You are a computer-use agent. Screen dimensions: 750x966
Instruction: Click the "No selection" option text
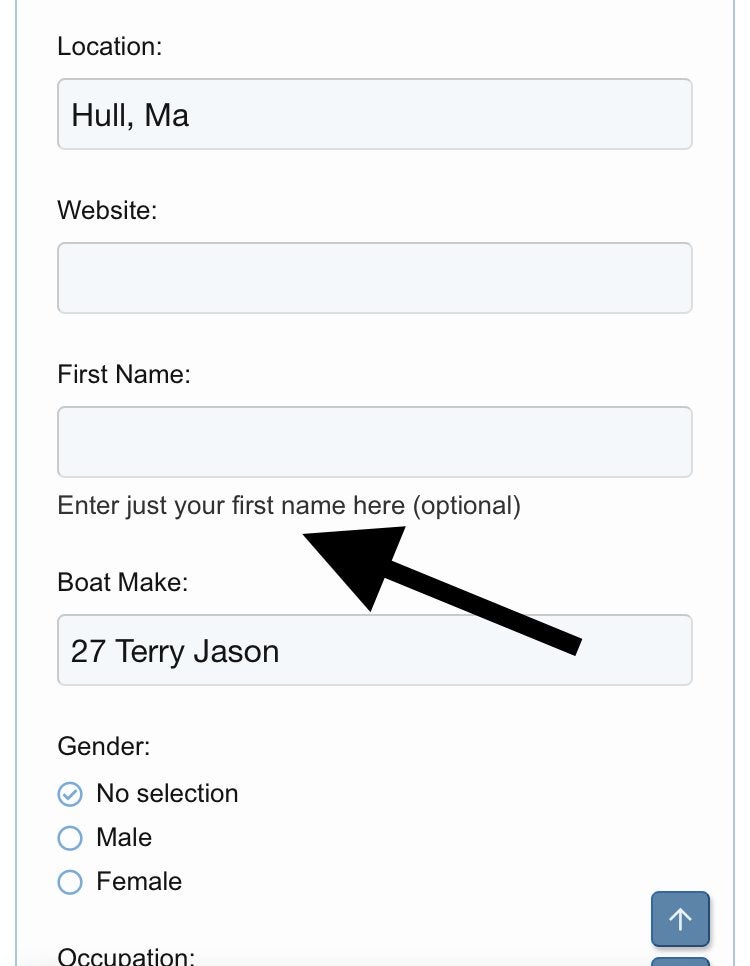tap(167, 794)
